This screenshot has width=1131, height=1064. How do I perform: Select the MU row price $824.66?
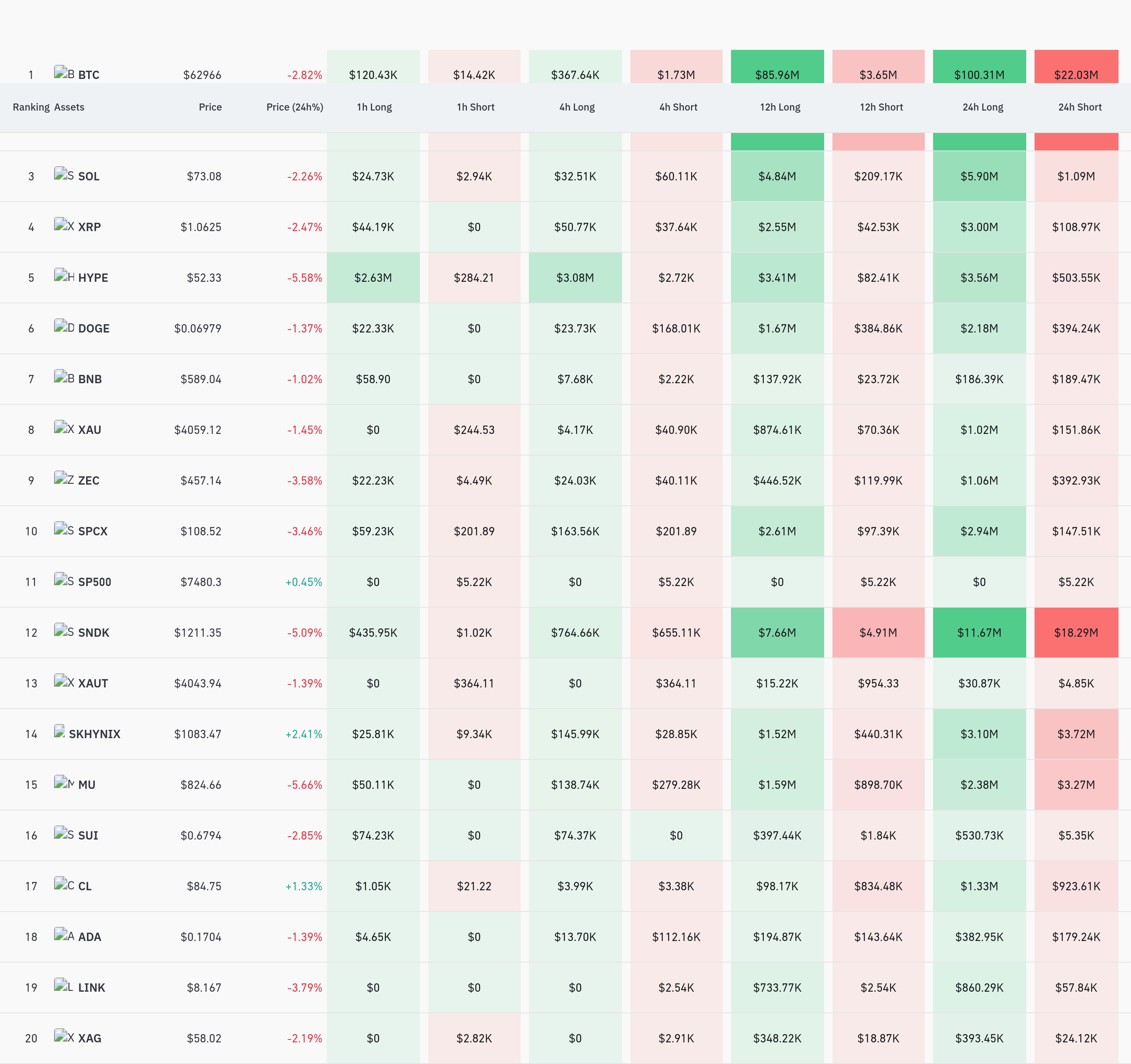201,785
